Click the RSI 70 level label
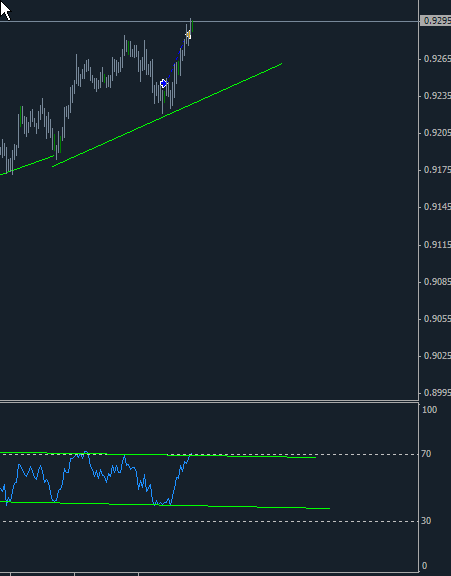 (x=426, y=454)
